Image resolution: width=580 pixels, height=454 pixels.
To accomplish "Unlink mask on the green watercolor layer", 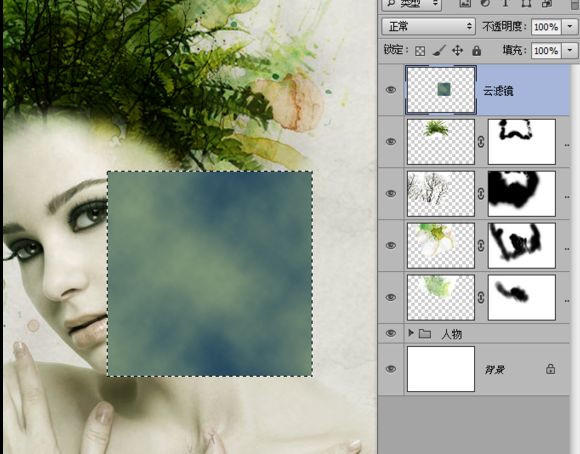I will [481, 297].
